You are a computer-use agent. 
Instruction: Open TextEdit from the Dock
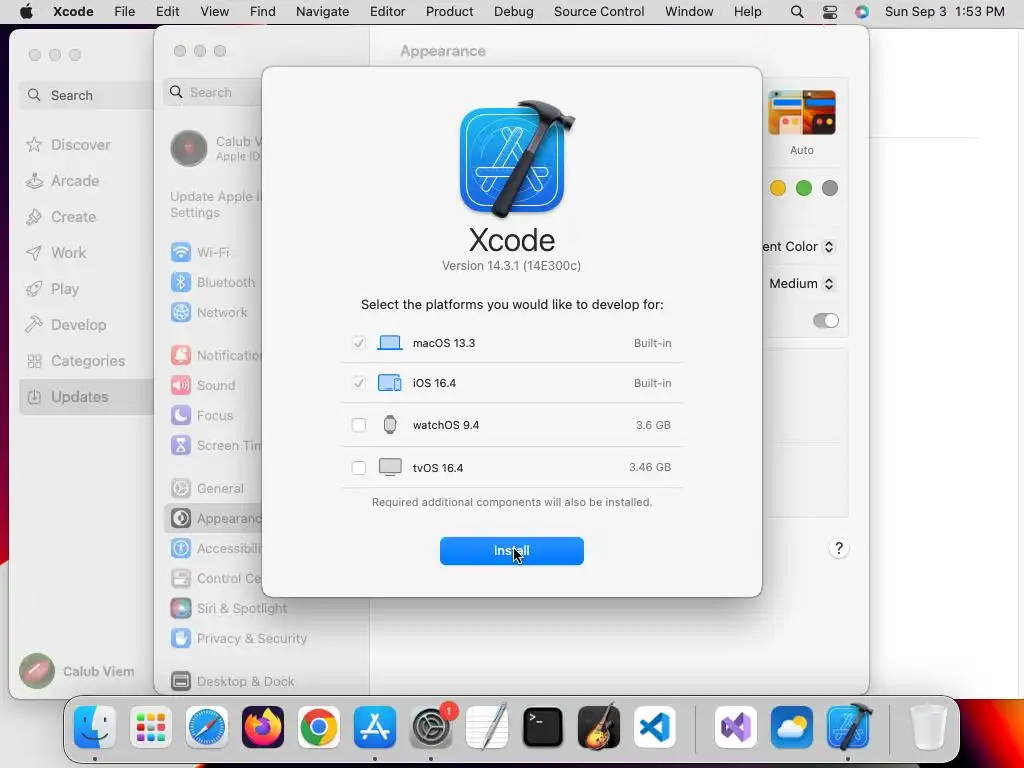tap(487, 727)
